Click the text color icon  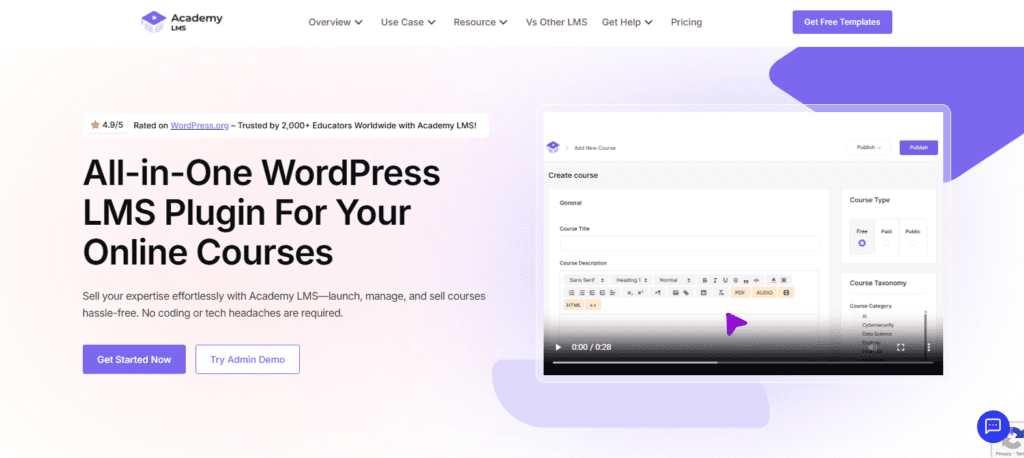[773, 280]
